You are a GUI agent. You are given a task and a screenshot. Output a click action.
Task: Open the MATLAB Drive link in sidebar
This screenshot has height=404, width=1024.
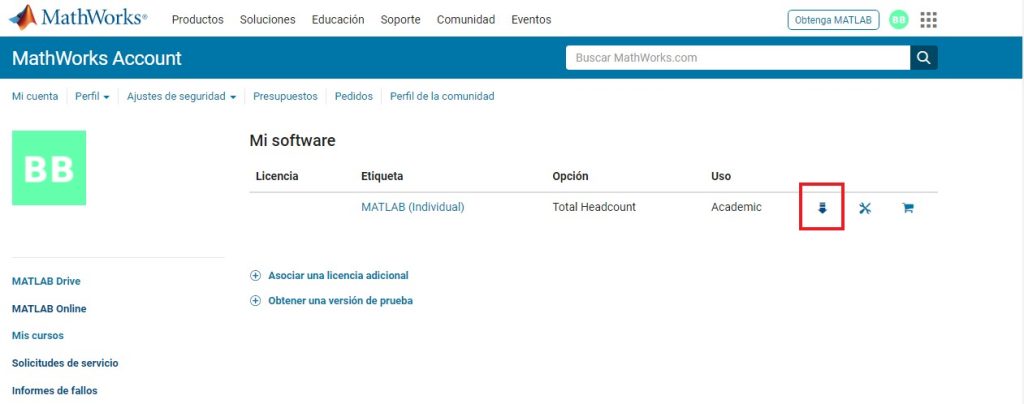pos(46,281)
